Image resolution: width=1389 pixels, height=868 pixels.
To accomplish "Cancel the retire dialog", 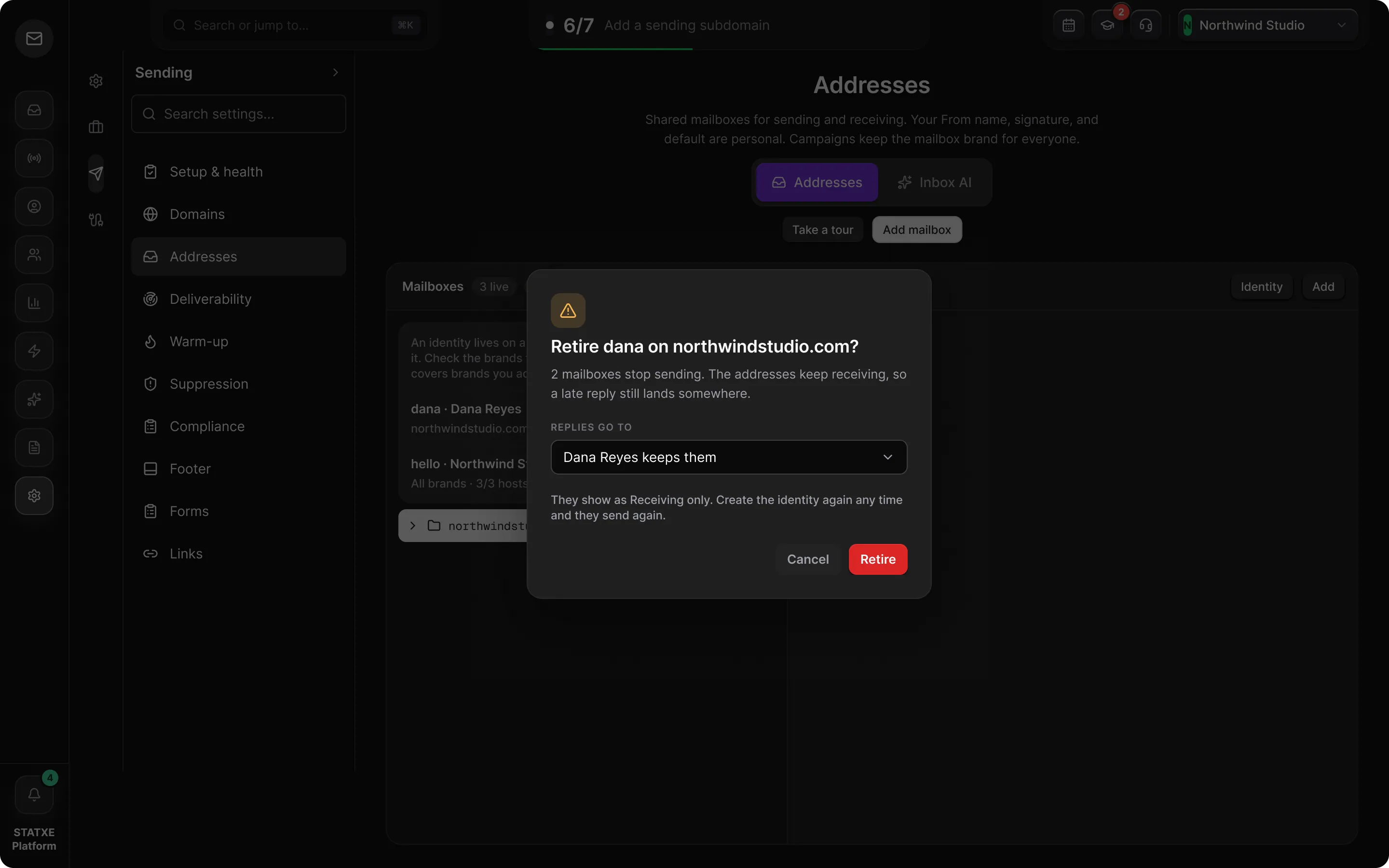I will 807,559.
